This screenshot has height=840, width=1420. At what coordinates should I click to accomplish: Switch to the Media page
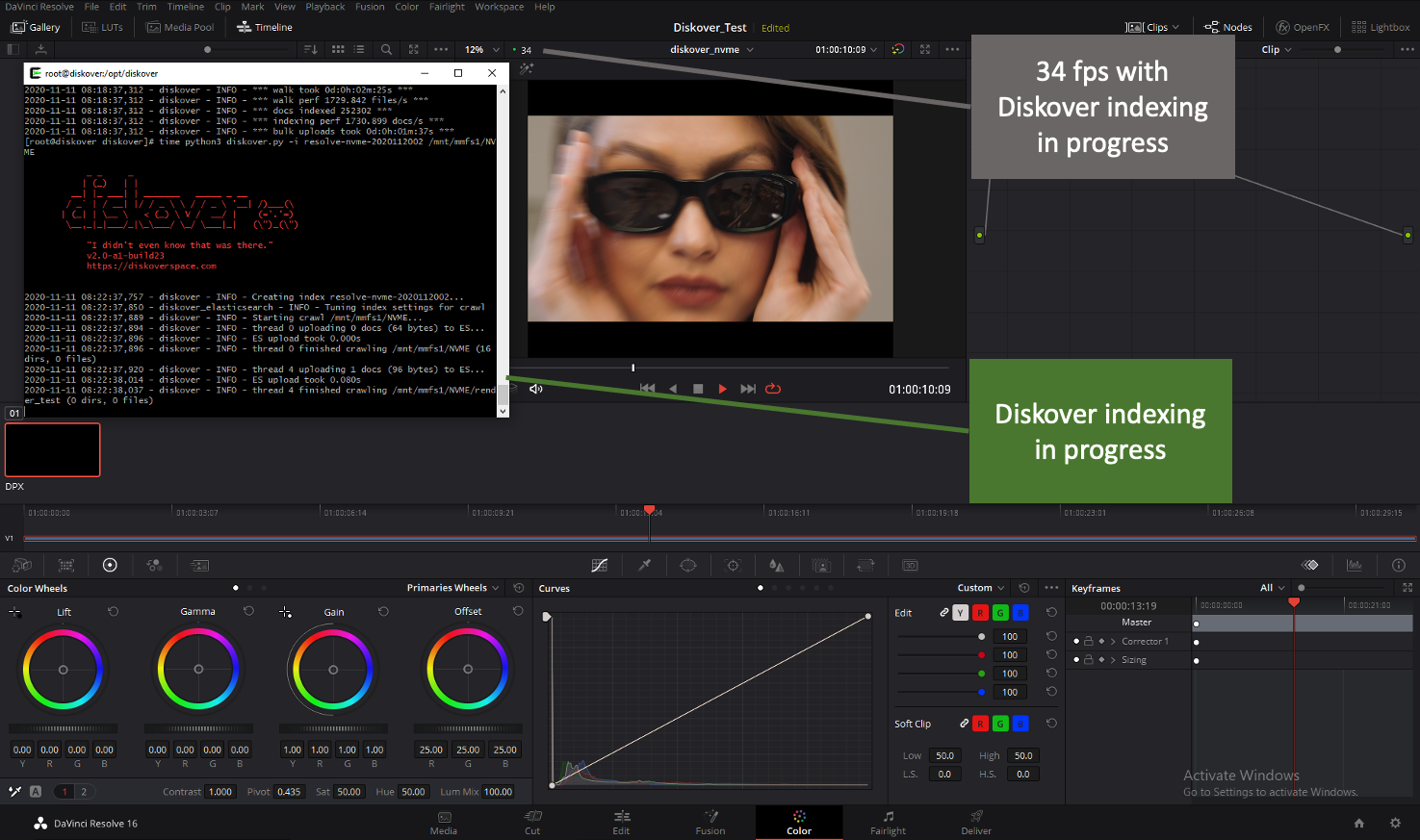click(444, 823)
